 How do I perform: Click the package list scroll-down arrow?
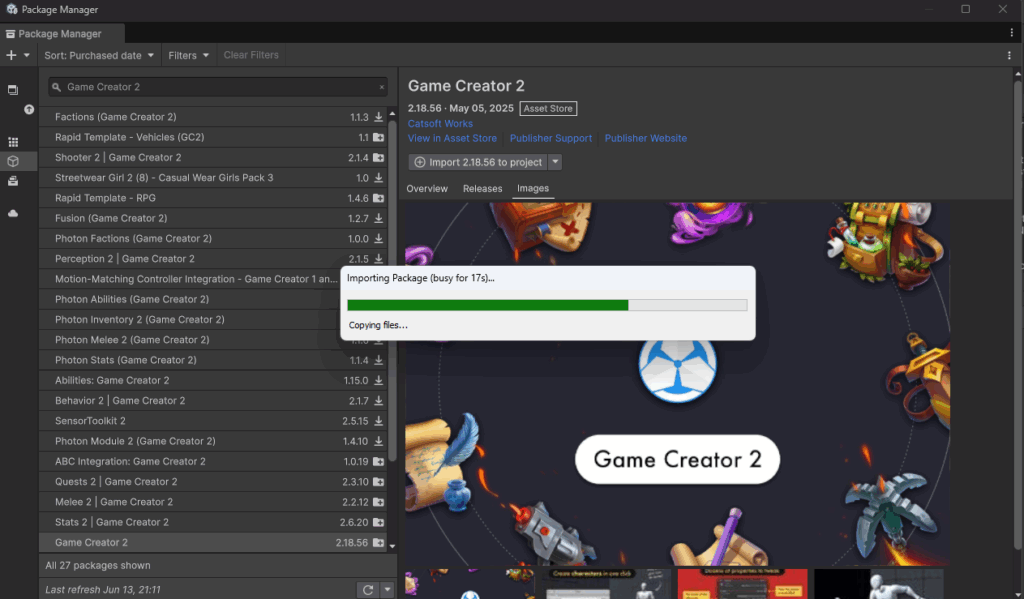[x=392, y=546]
